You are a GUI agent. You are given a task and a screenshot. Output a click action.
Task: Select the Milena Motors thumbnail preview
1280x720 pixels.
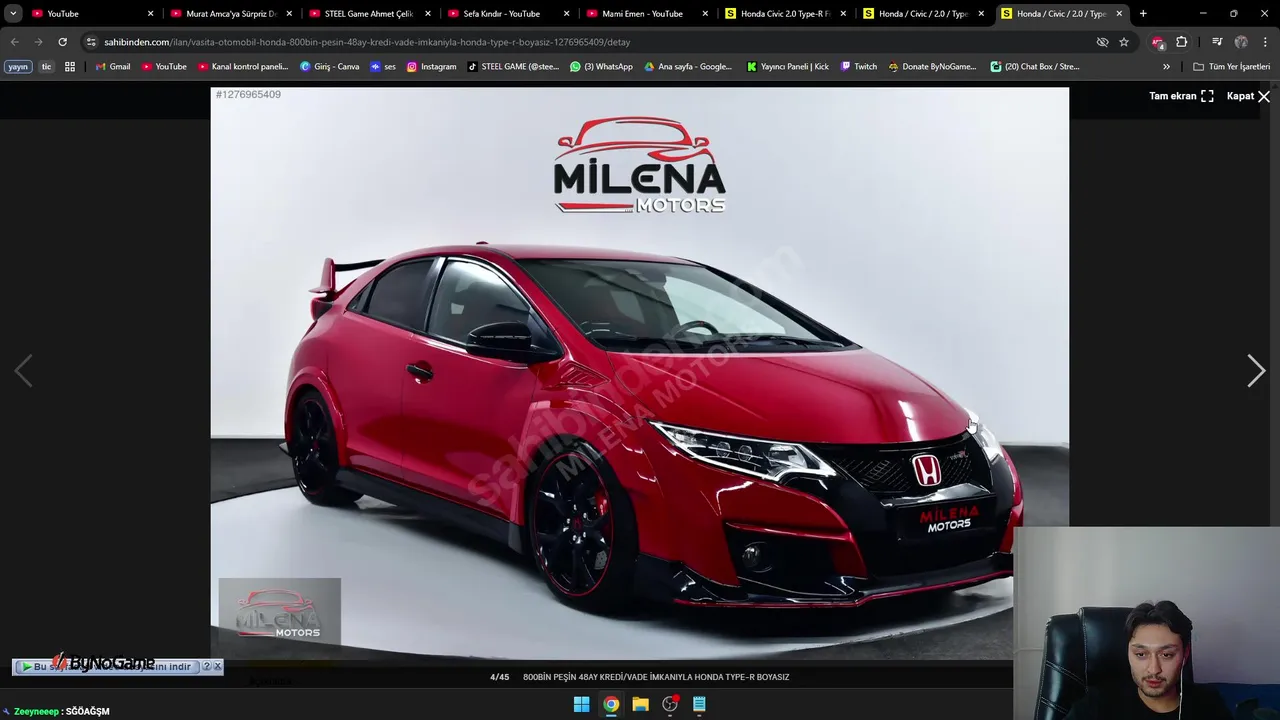(280, 611)
